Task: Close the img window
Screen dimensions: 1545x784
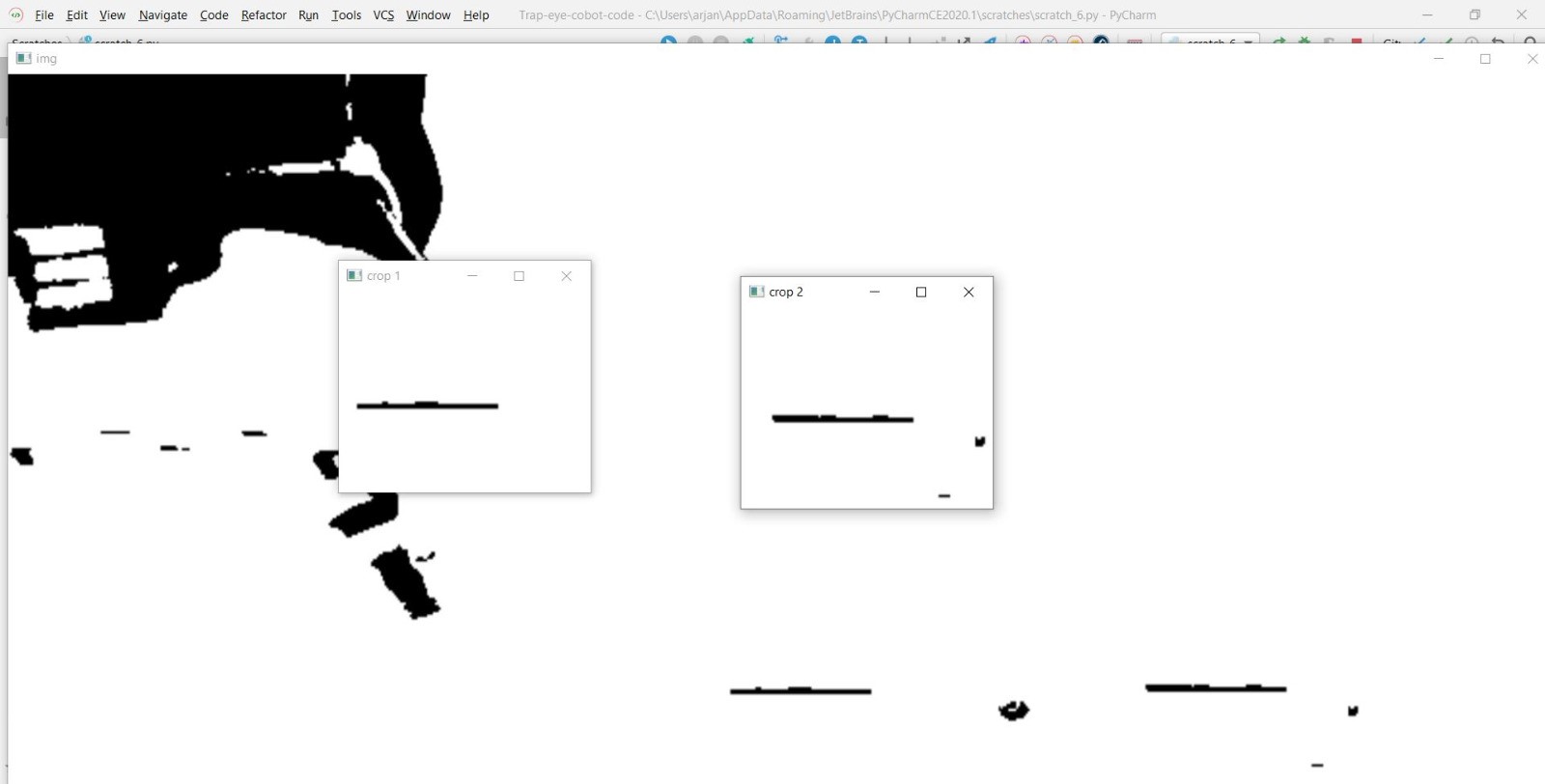Action: coord(1531,59)
